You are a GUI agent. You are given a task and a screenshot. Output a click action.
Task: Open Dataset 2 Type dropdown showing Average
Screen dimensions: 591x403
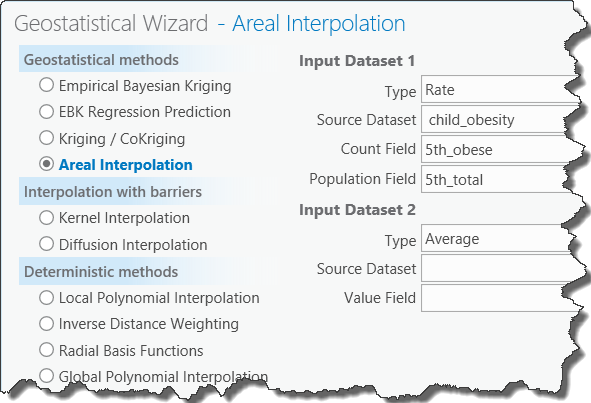tap(497, 238)
